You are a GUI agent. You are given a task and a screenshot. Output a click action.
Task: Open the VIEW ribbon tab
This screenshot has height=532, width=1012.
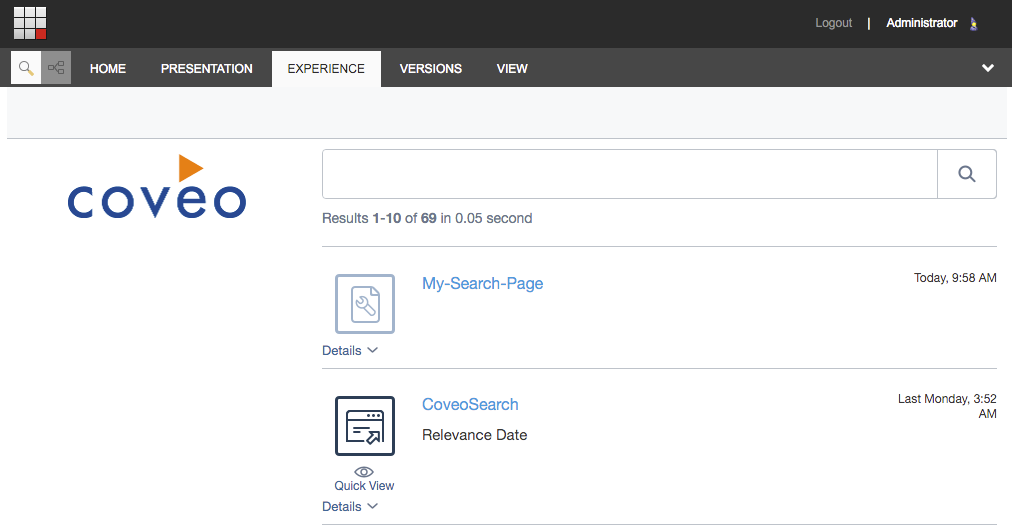coord(512,68)
